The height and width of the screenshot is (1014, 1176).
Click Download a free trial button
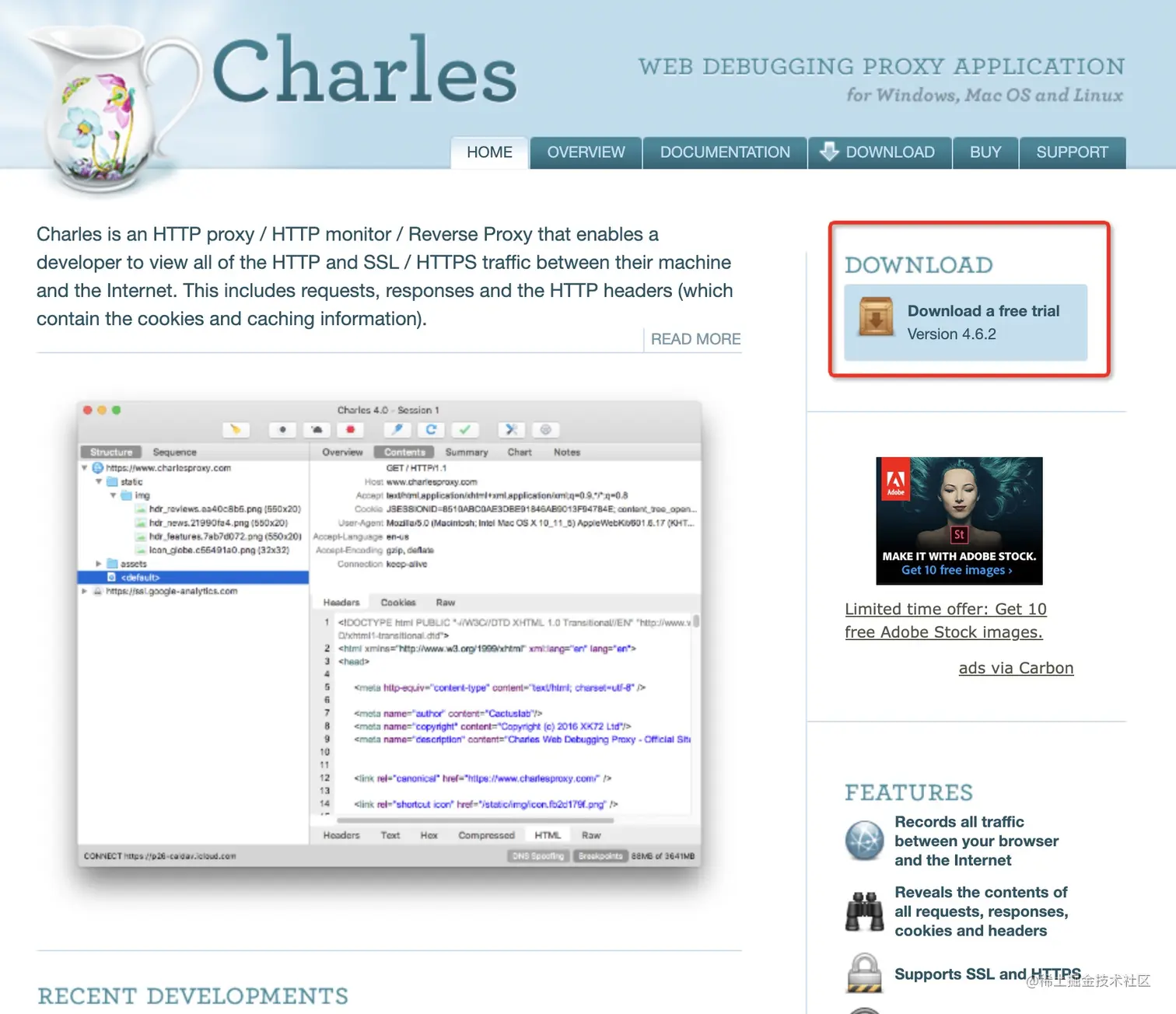(x=966, y=322)
